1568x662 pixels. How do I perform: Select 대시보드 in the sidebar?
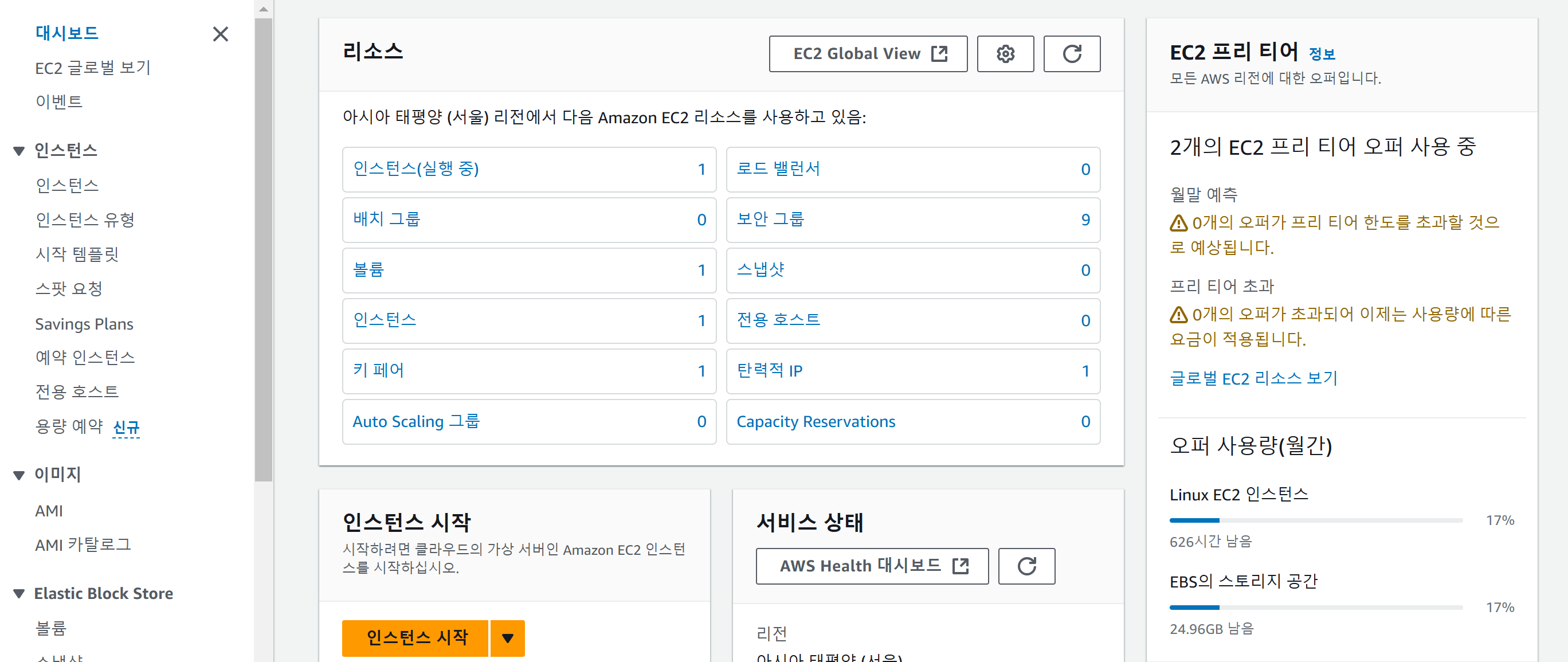tap(67, 33)
